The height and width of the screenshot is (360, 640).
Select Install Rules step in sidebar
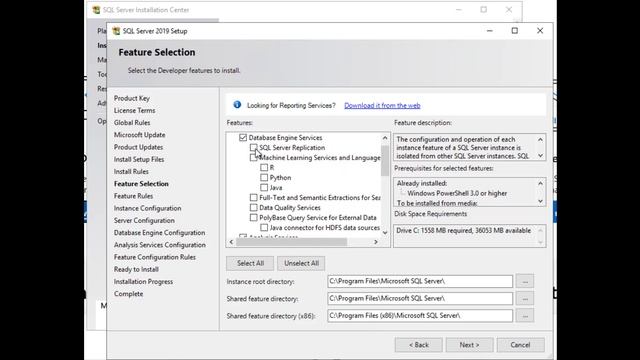click(x=131, y=171)
